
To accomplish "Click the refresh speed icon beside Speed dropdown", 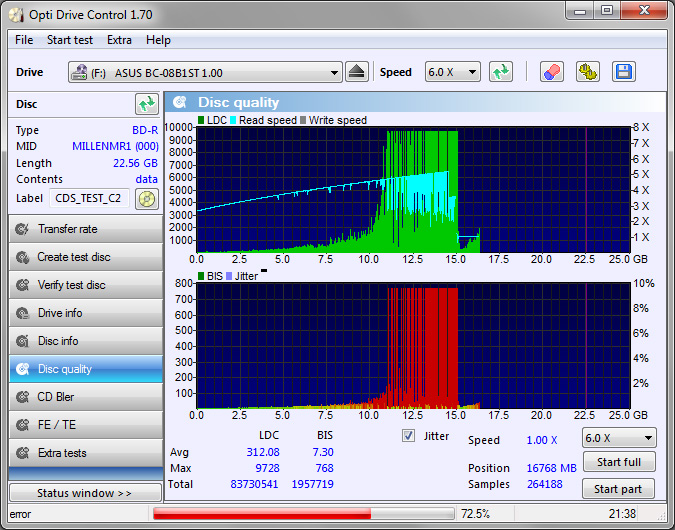I will [501, 72].
